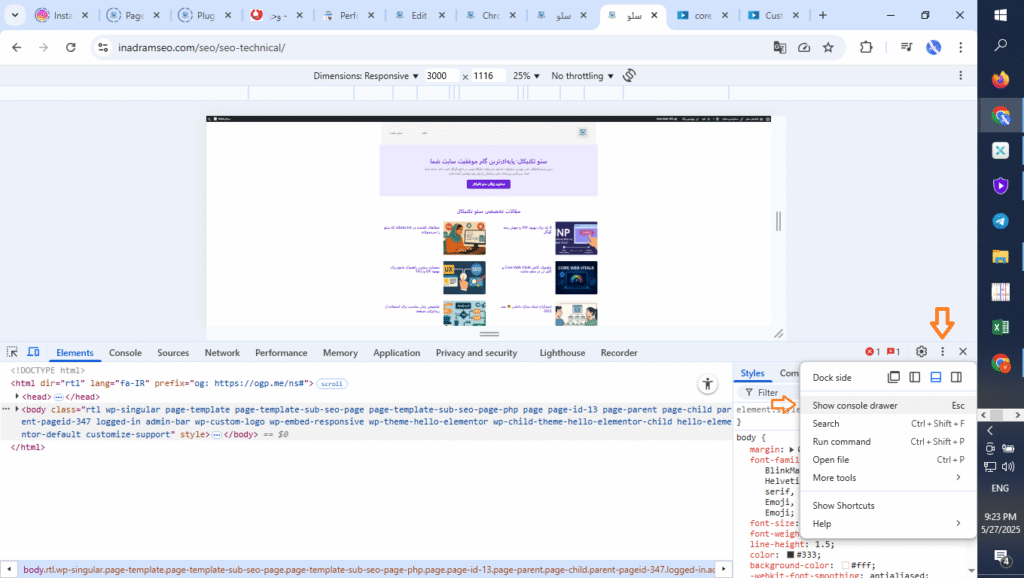Click the #fff background-color swatch

(x=846, y=565)
